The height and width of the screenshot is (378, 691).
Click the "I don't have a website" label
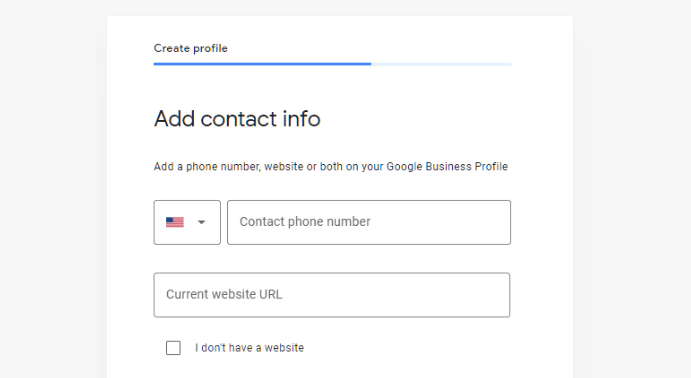pyautogui.click(x=249, y=348)
